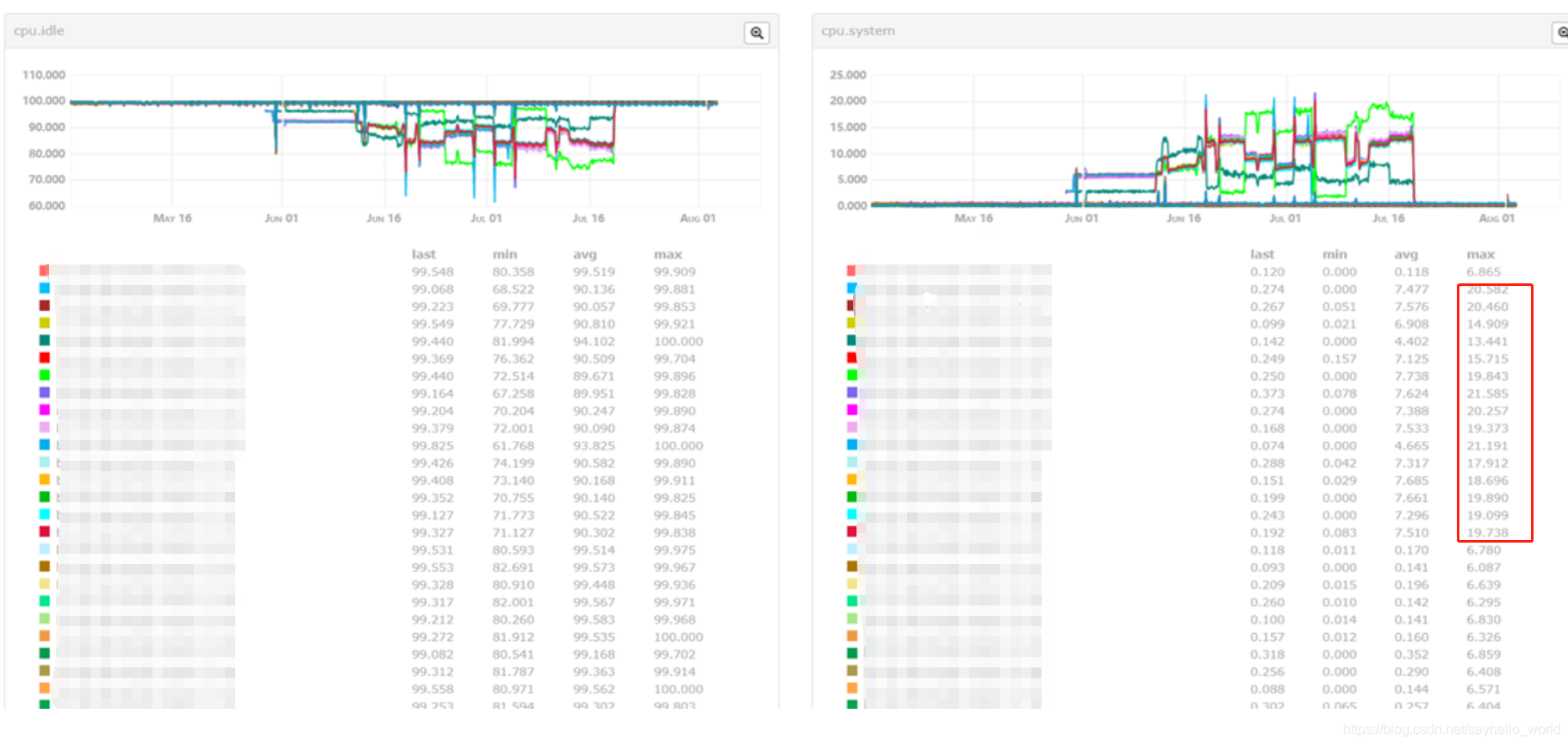
Task: Click cyan swatch in cpu.idle row 99.127
Action: pyautogui.click(x=44, y=514)
